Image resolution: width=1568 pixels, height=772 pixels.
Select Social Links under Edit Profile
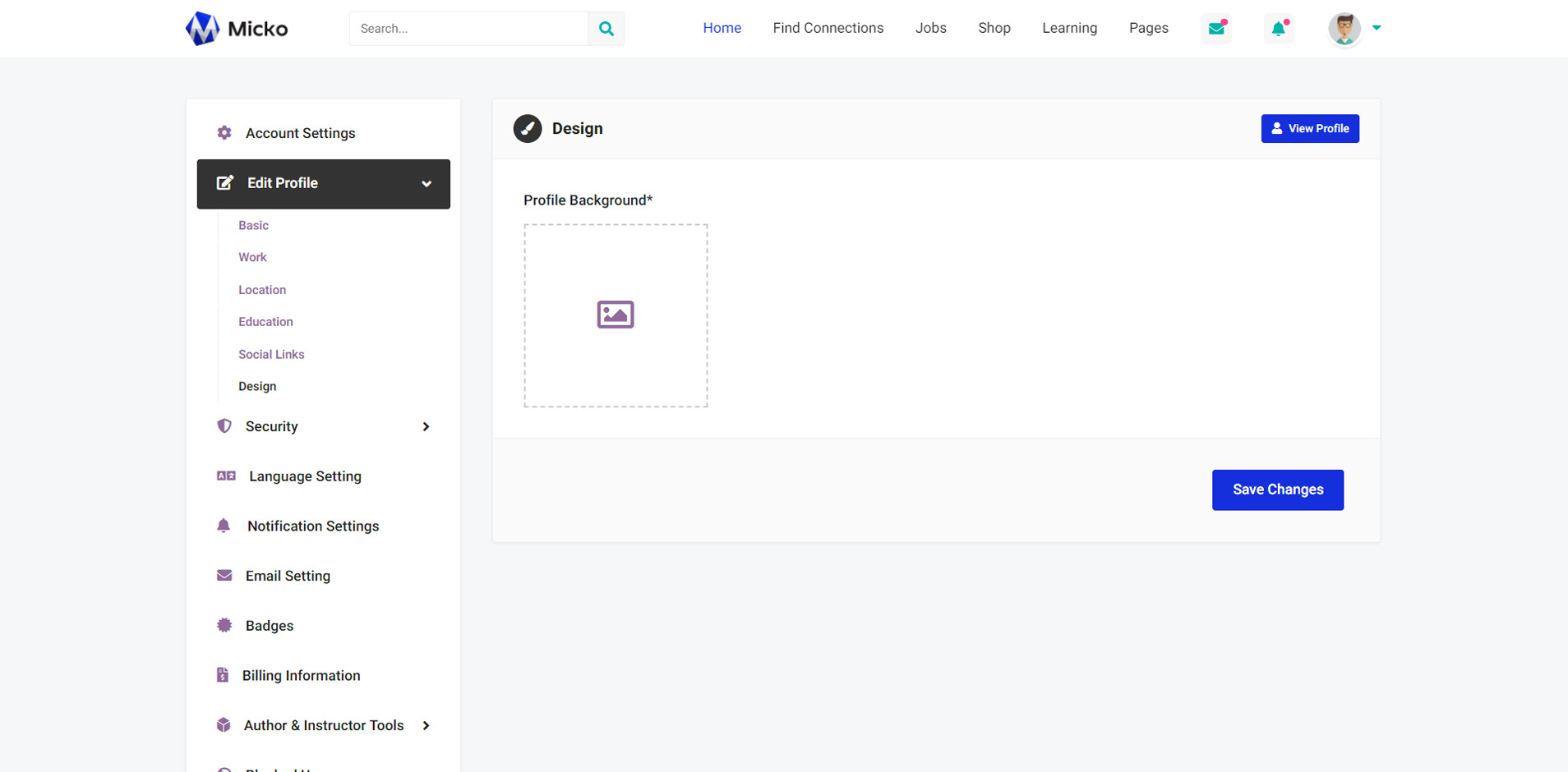(x=271, y=355)
